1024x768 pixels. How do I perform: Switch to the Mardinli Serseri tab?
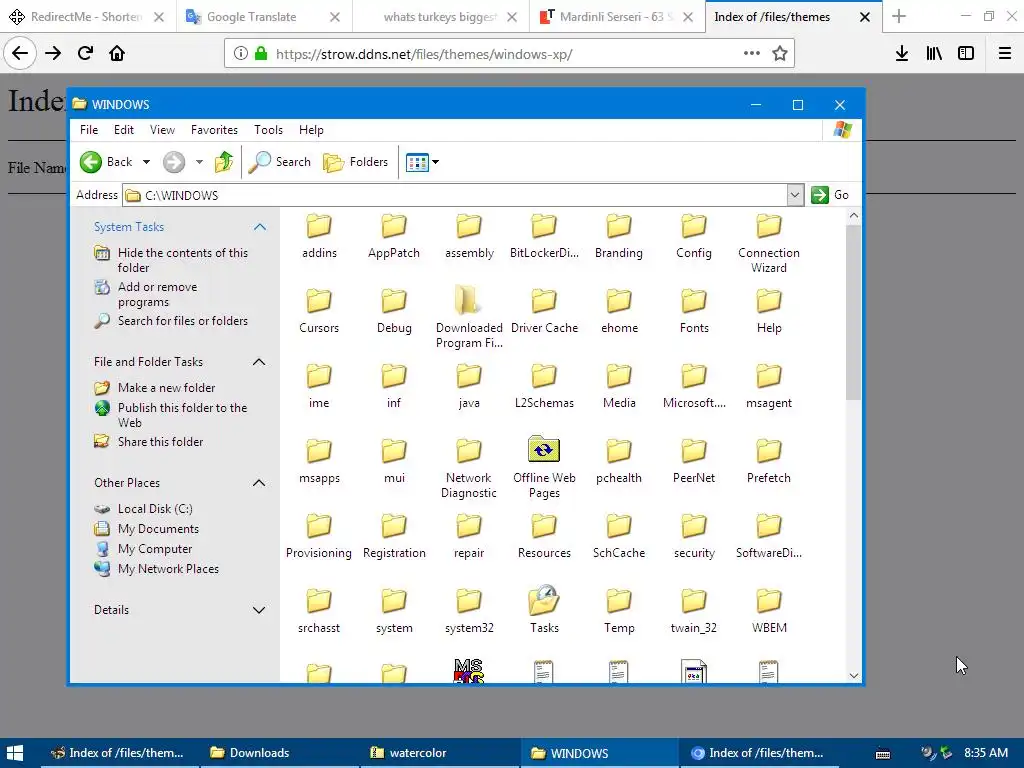[x=616, y=17]
